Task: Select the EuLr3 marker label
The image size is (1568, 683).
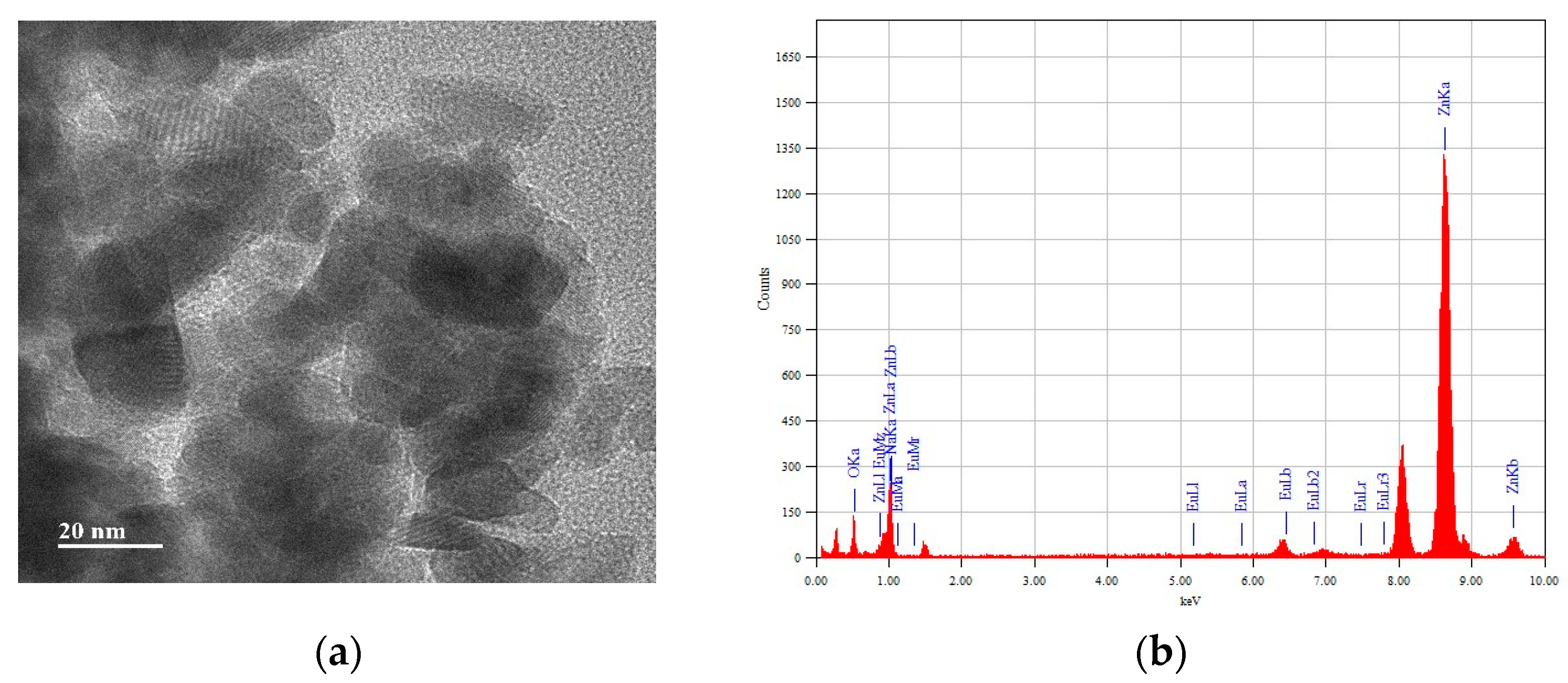Action: click(1383, 492)
